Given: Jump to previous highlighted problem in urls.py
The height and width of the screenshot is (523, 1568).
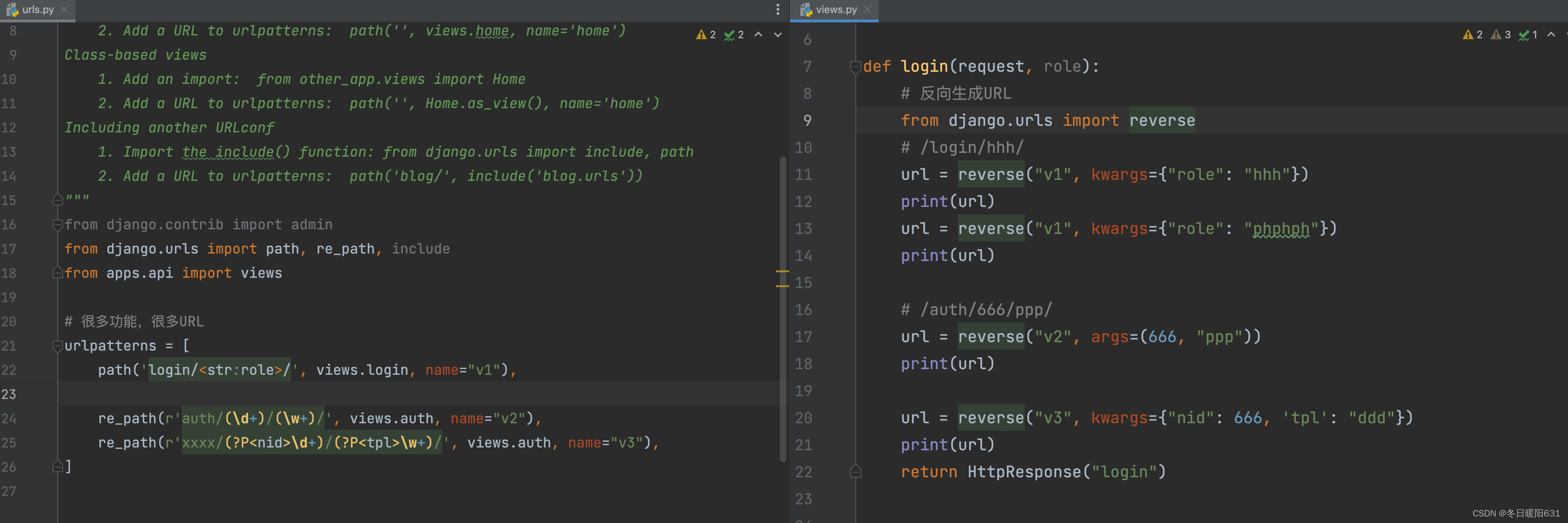Looking at the screenshot, I should [758, 34].
